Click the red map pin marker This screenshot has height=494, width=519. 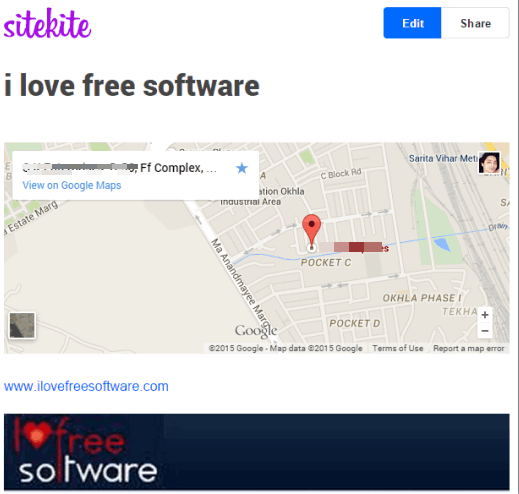click(311, 231)
